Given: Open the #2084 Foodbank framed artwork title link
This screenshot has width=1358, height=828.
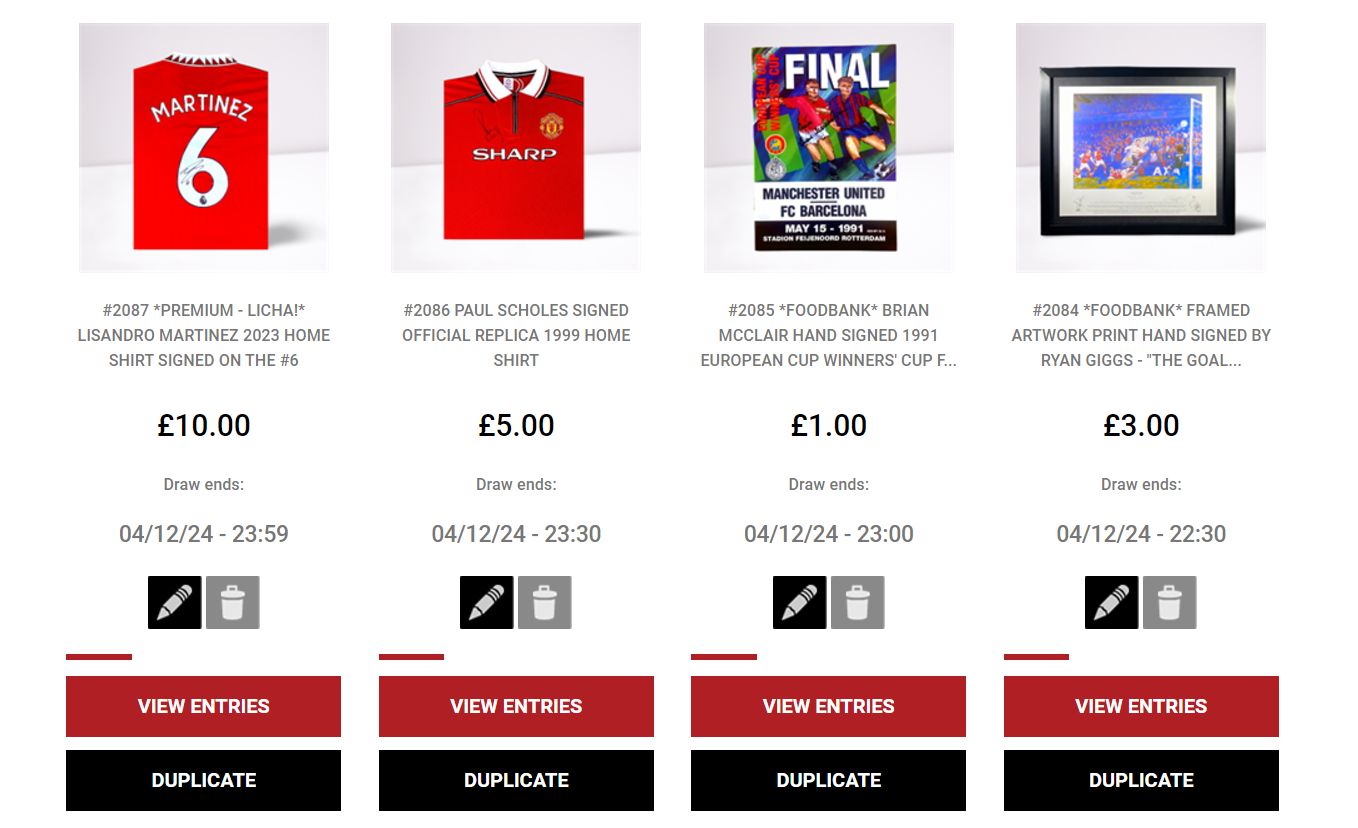Looking at the screenshot, I should pos(1141,335).
